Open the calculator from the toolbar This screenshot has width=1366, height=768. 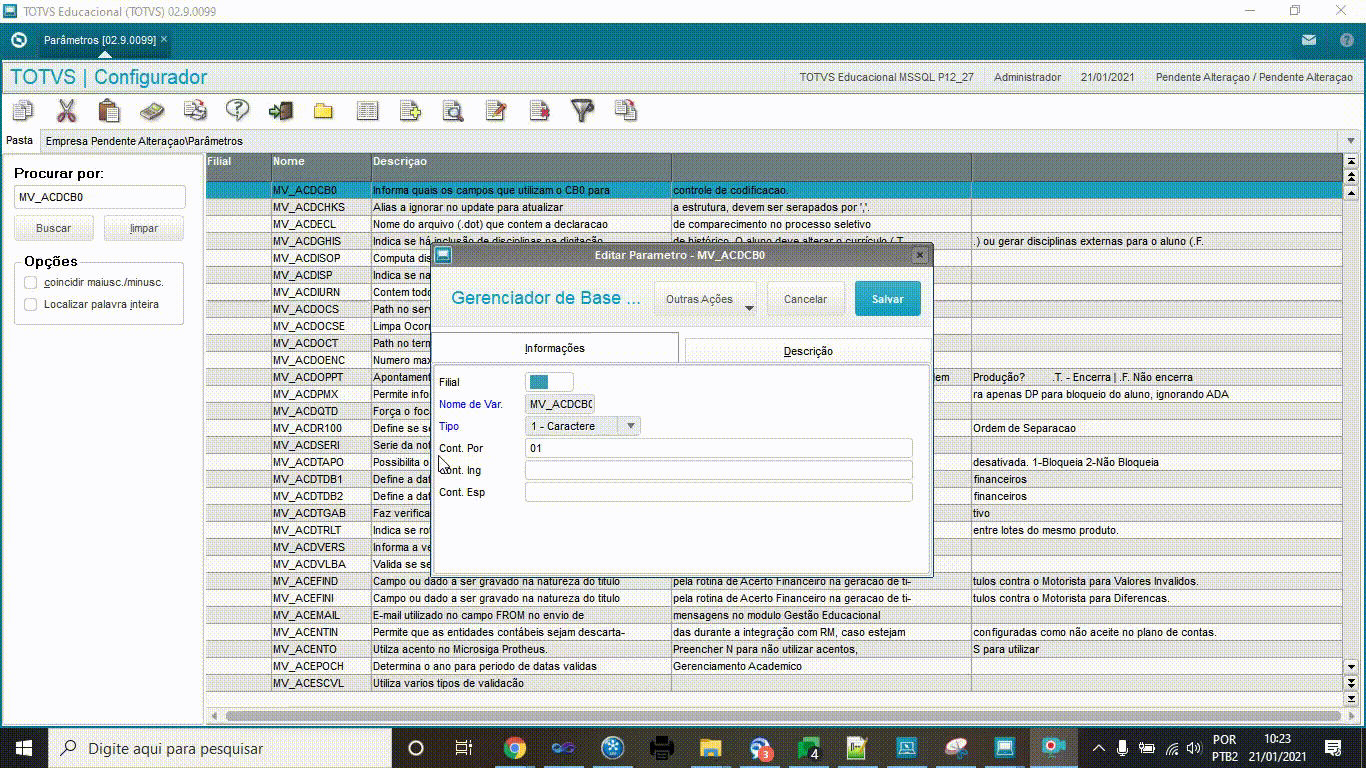coord(152,110)
